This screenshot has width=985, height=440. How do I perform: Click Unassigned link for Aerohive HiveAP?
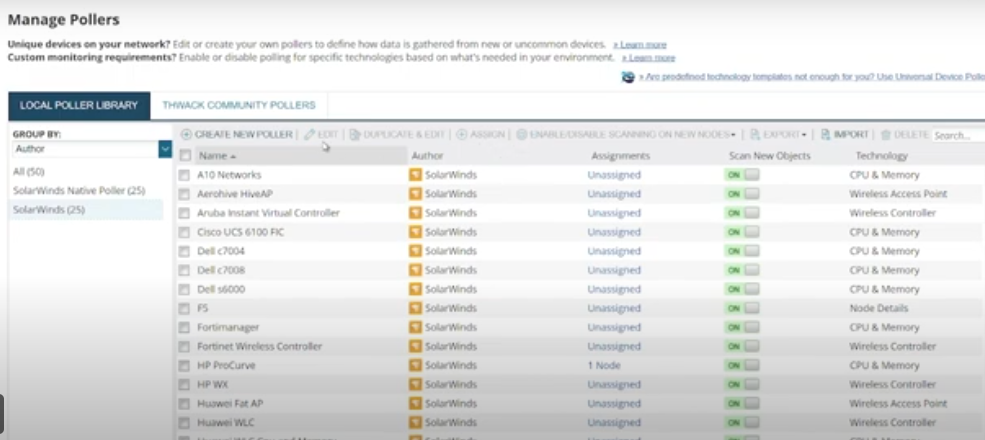[x=614, y=194]
